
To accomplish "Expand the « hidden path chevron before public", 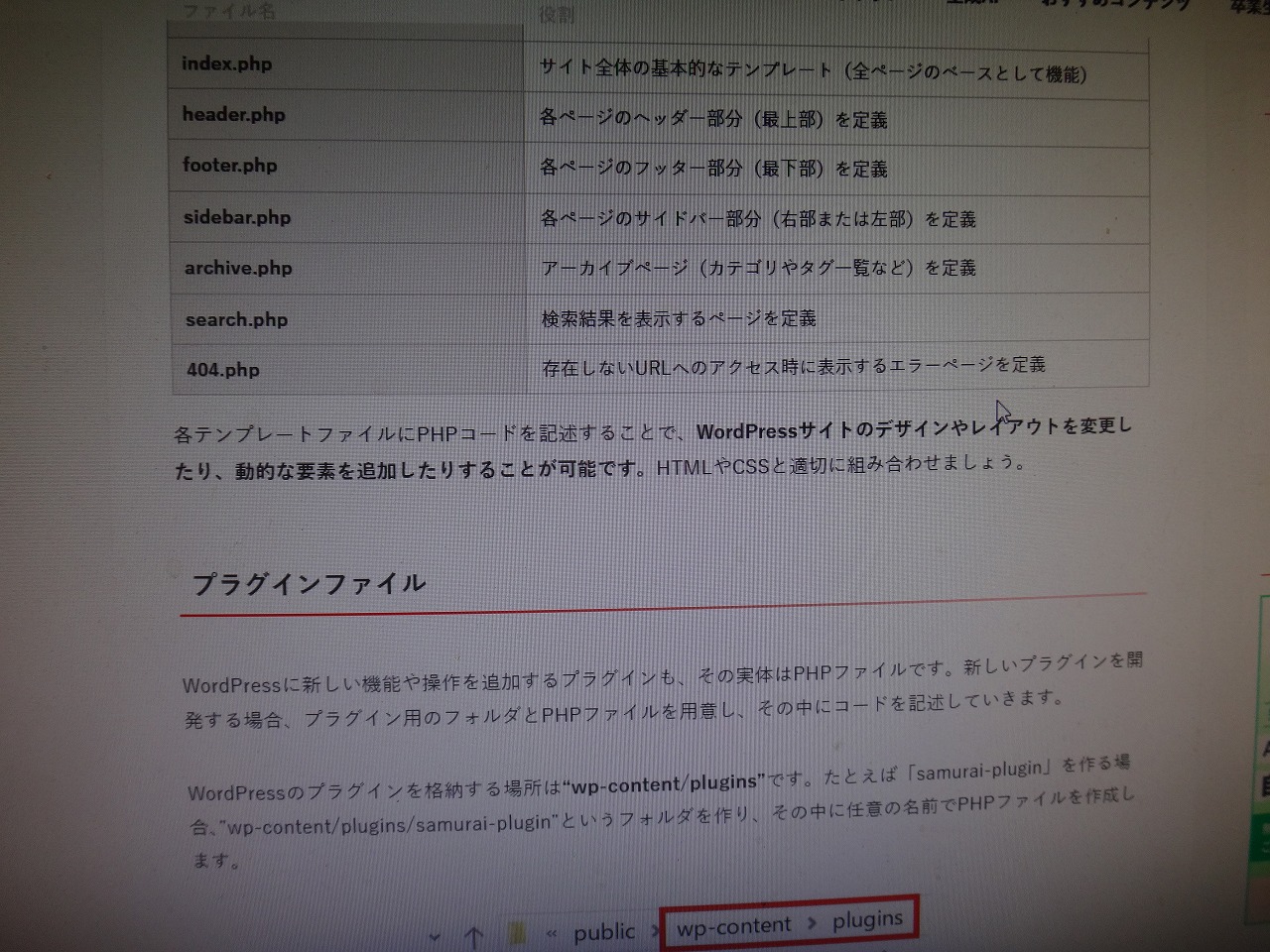I will click(x=552, y=933).
